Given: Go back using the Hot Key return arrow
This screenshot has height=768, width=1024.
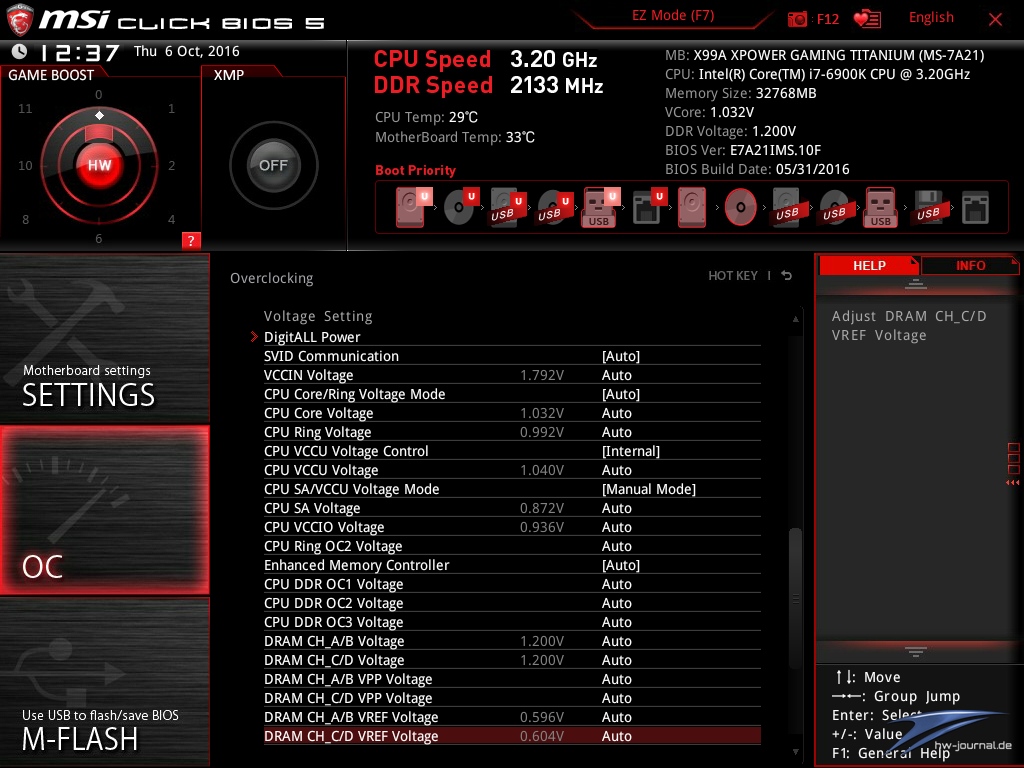Looking at the screenshot, I should 787,276.
